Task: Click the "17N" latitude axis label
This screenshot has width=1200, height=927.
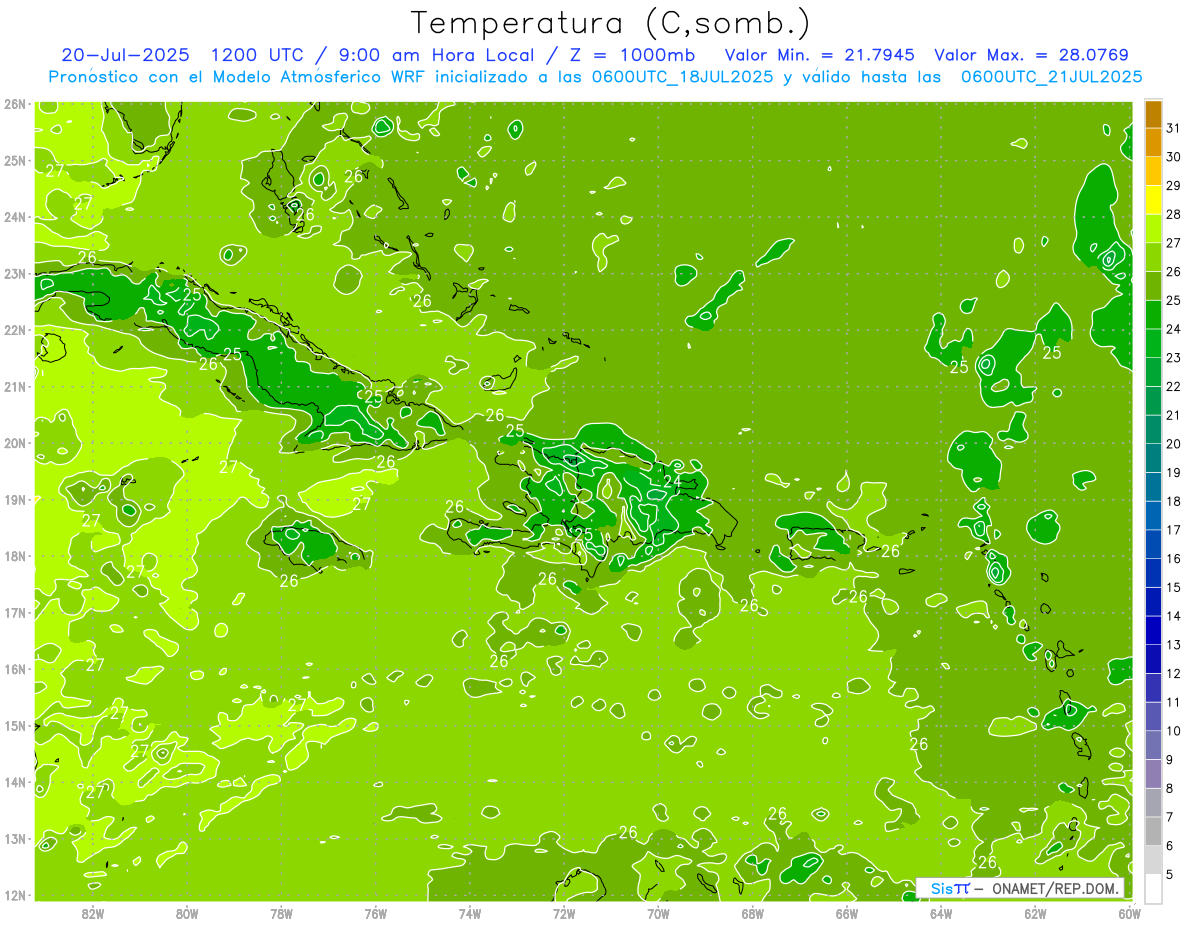Action: [x=15, y=612]
